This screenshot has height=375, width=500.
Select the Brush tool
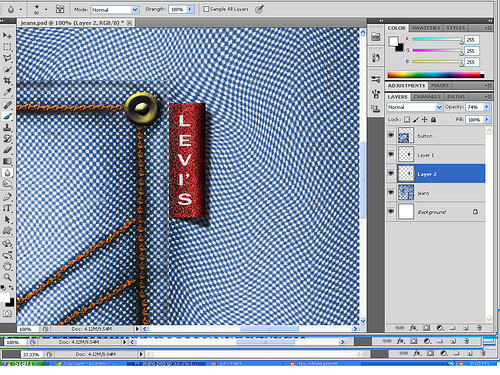click(7, 116)
